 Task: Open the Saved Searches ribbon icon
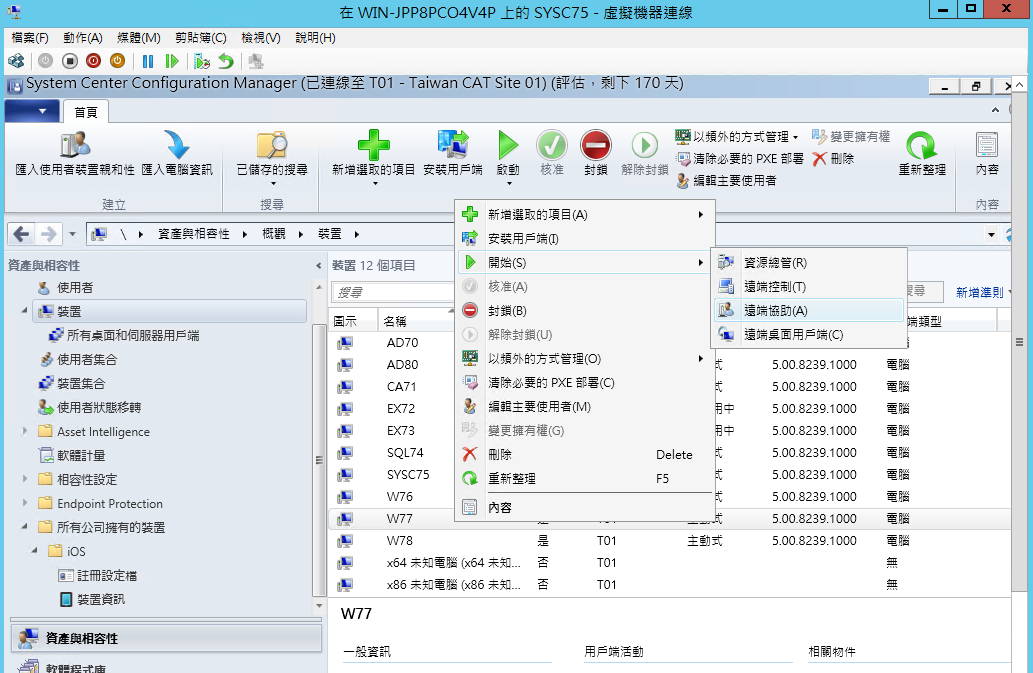pos(272,144)
